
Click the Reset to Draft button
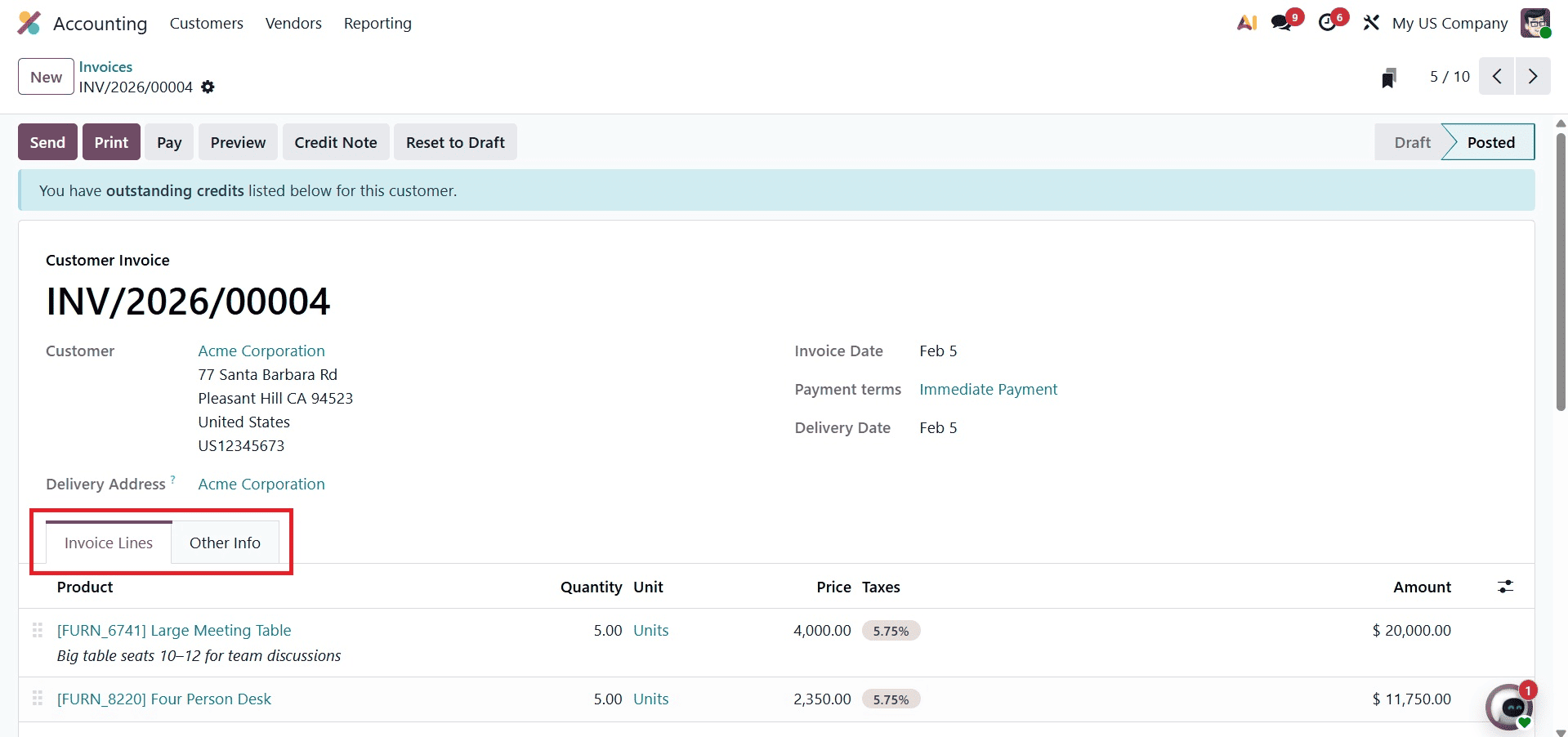pyautogui.click(x=455, y=141)
